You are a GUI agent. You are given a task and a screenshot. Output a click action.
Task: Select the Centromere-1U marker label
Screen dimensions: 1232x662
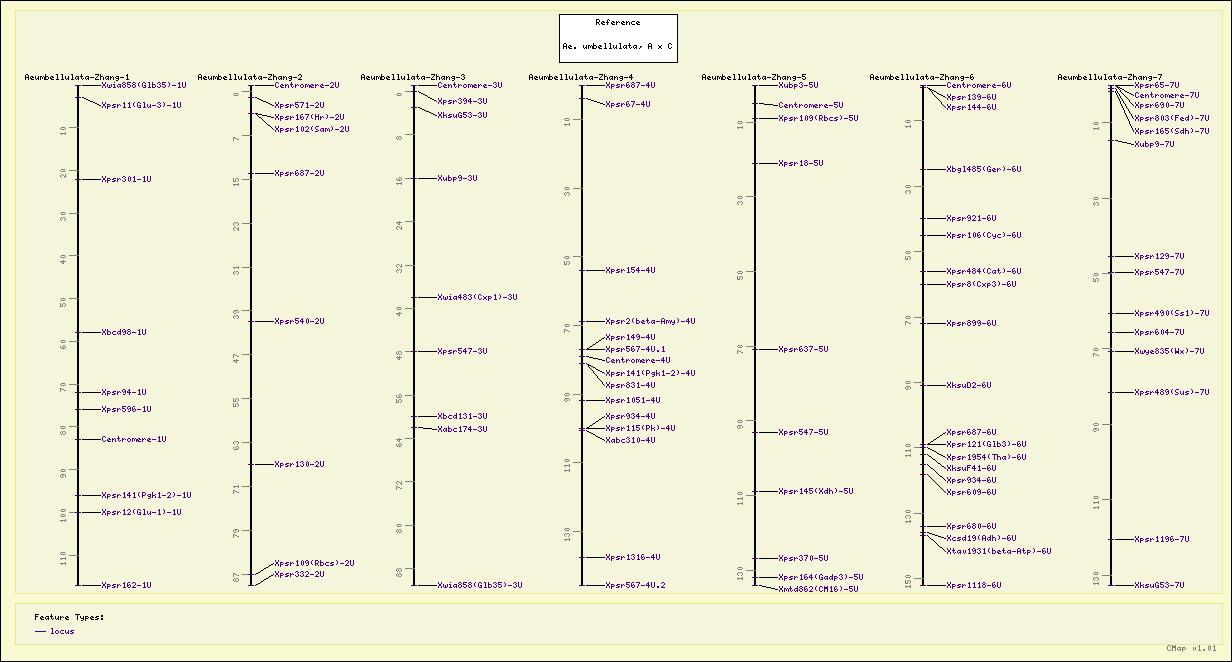click(133, 440)
